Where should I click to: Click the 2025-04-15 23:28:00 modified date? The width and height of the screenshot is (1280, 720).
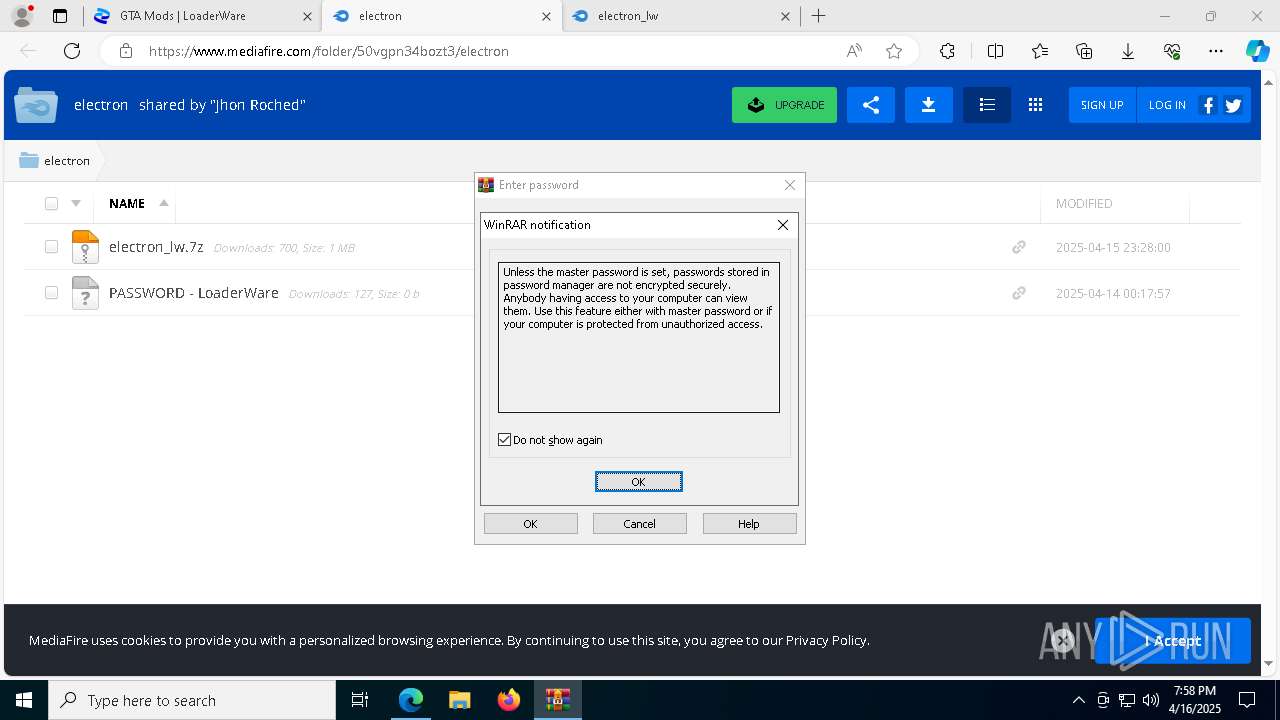[x=1113, y=247]
